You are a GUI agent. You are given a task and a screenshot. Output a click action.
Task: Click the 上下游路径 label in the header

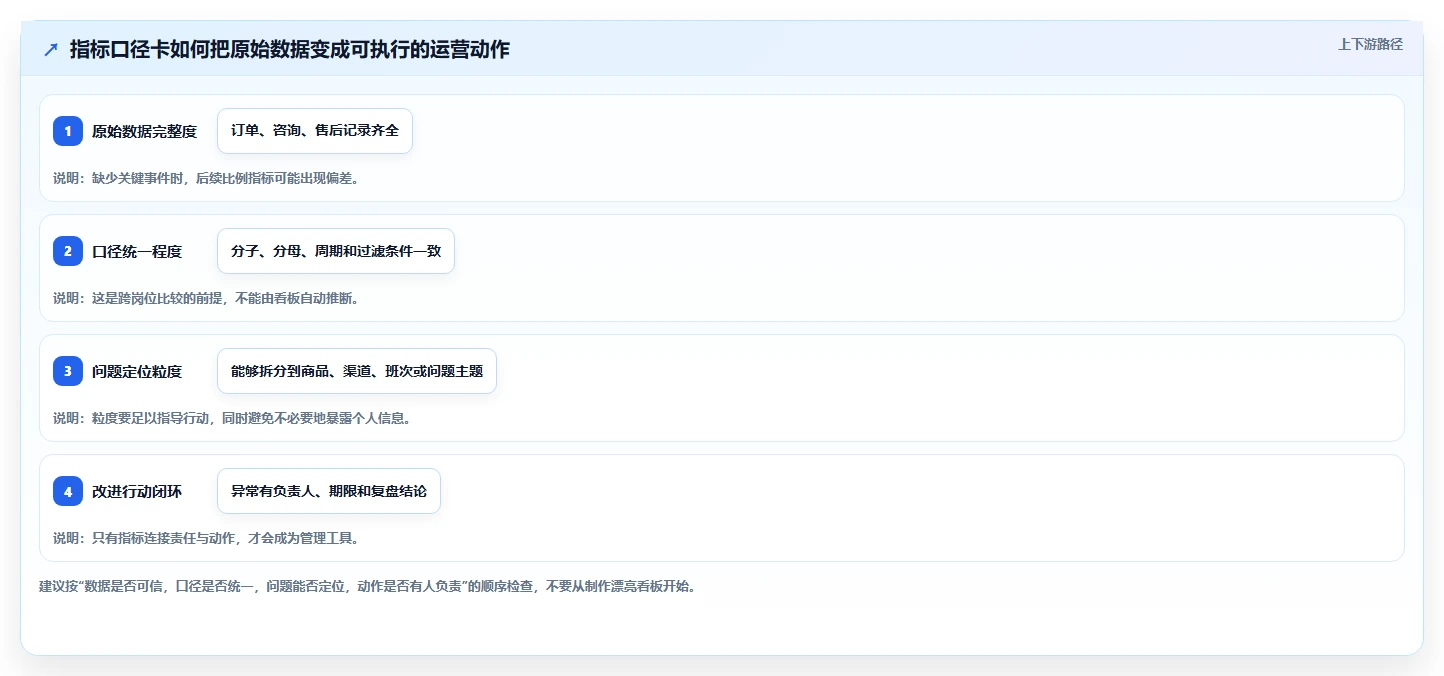(1370, 44)
